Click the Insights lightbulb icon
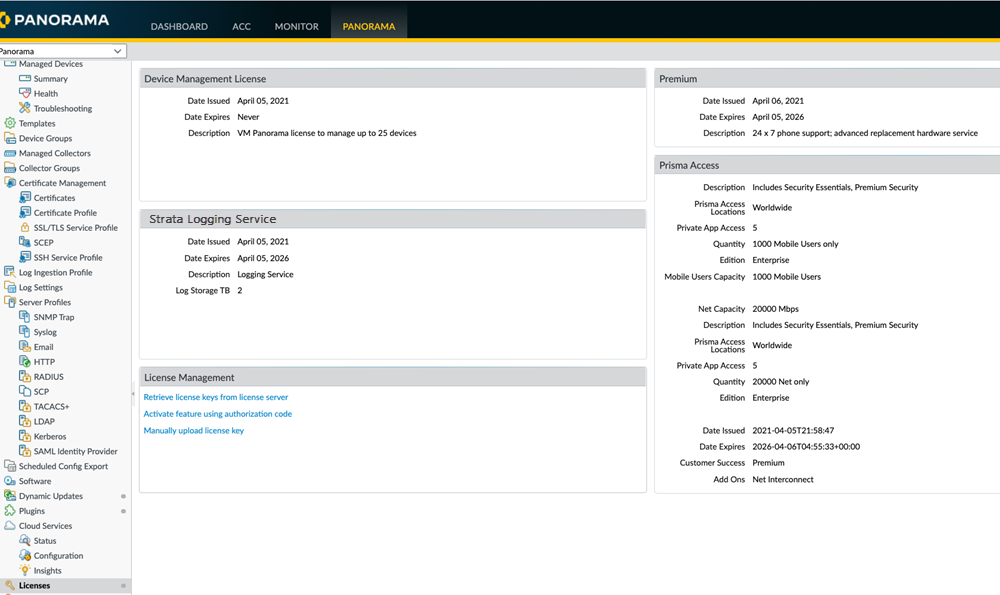 (25, 571)
